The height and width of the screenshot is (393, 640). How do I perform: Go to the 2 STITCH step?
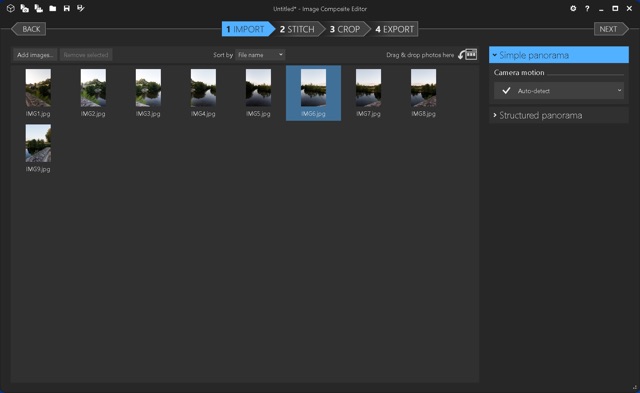[298, 29]
